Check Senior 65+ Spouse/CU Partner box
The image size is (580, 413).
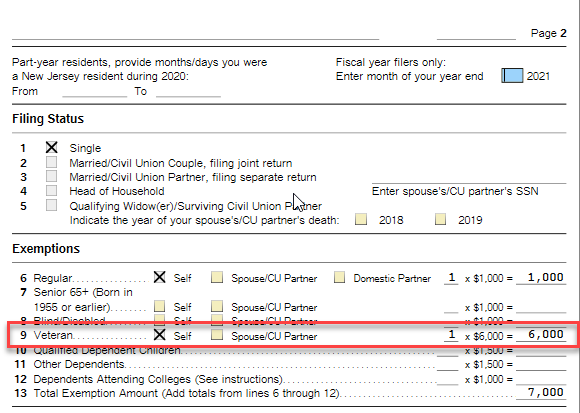click(217, 306)
